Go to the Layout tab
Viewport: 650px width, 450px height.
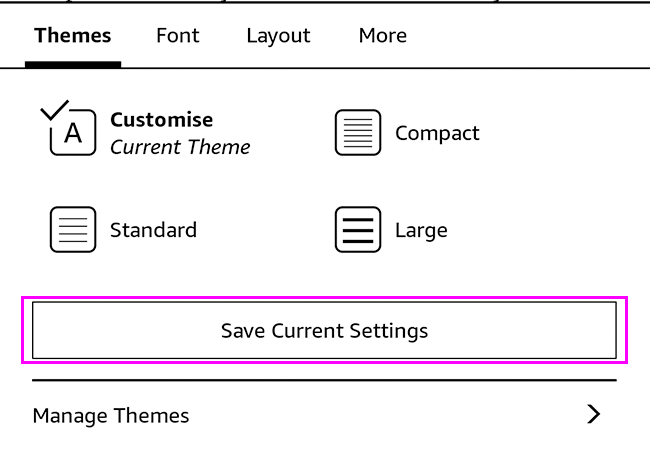[278, 36]
